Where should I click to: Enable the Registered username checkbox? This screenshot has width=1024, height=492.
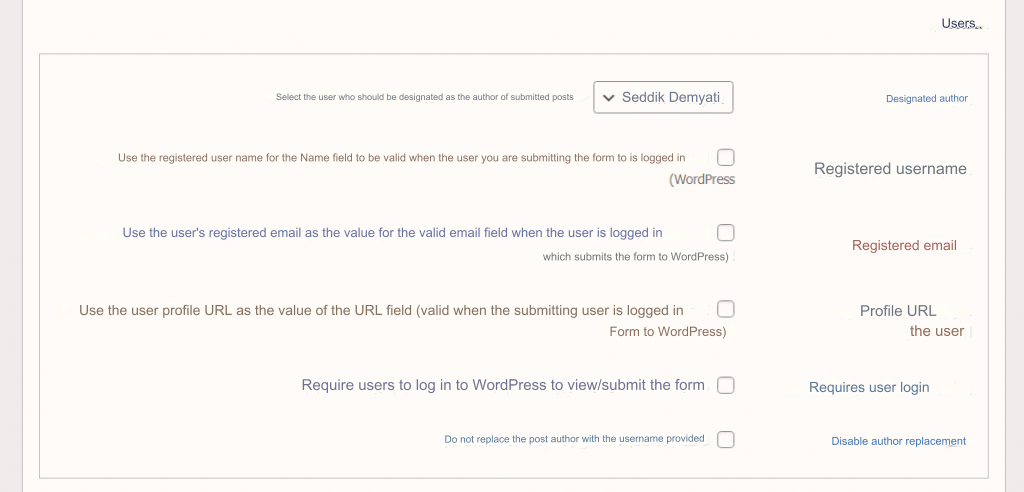pyautogui.click(x=726, y=157)
